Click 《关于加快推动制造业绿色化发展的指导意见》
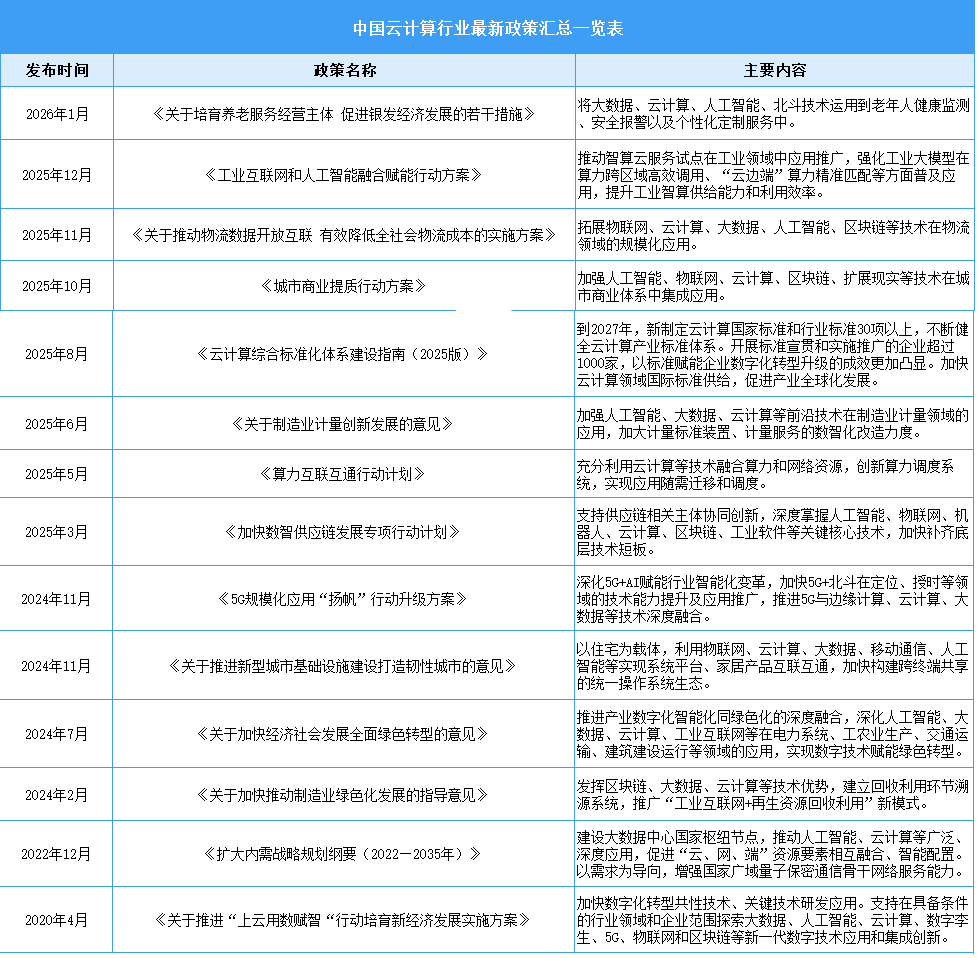The image size is (978, 958). pos(343,794)
